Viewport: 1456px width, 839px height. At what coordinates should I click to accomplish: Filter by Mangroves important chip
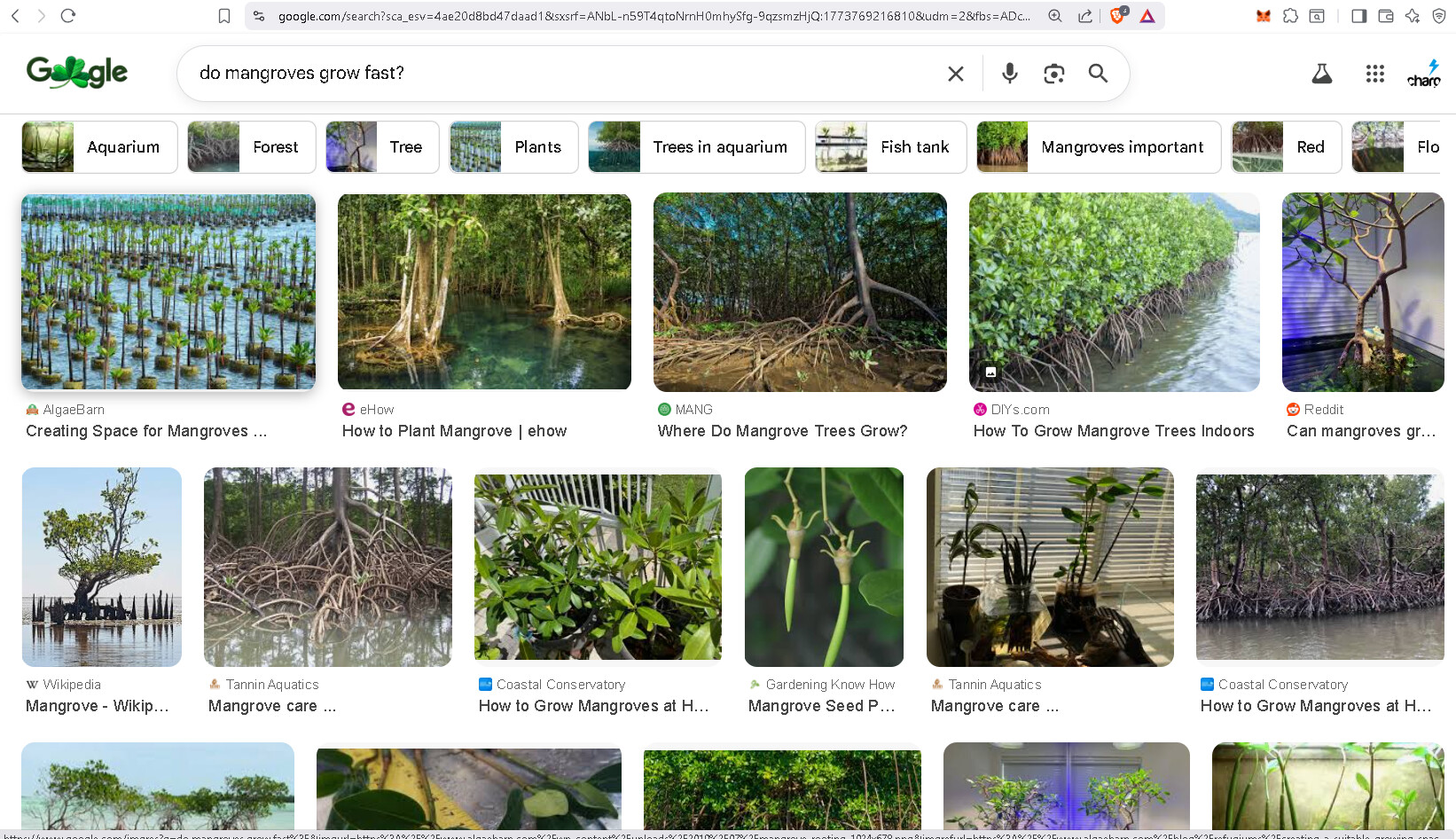(1098, 147)
